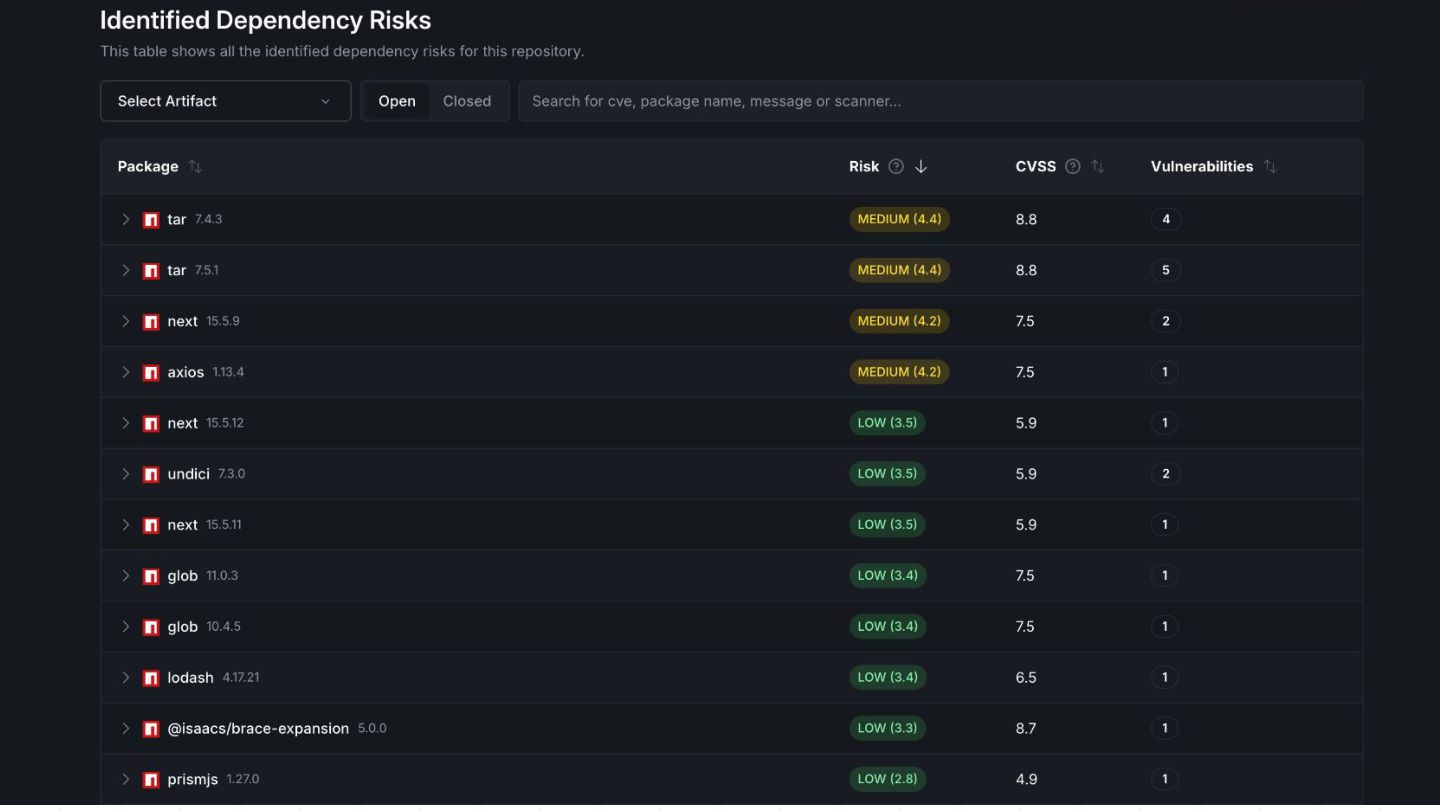The width and height of the screenshot is (1440, 810).
Task: Click LOW (3.4) badge on glob 11.0.3
Action: (x=887, y=575)
